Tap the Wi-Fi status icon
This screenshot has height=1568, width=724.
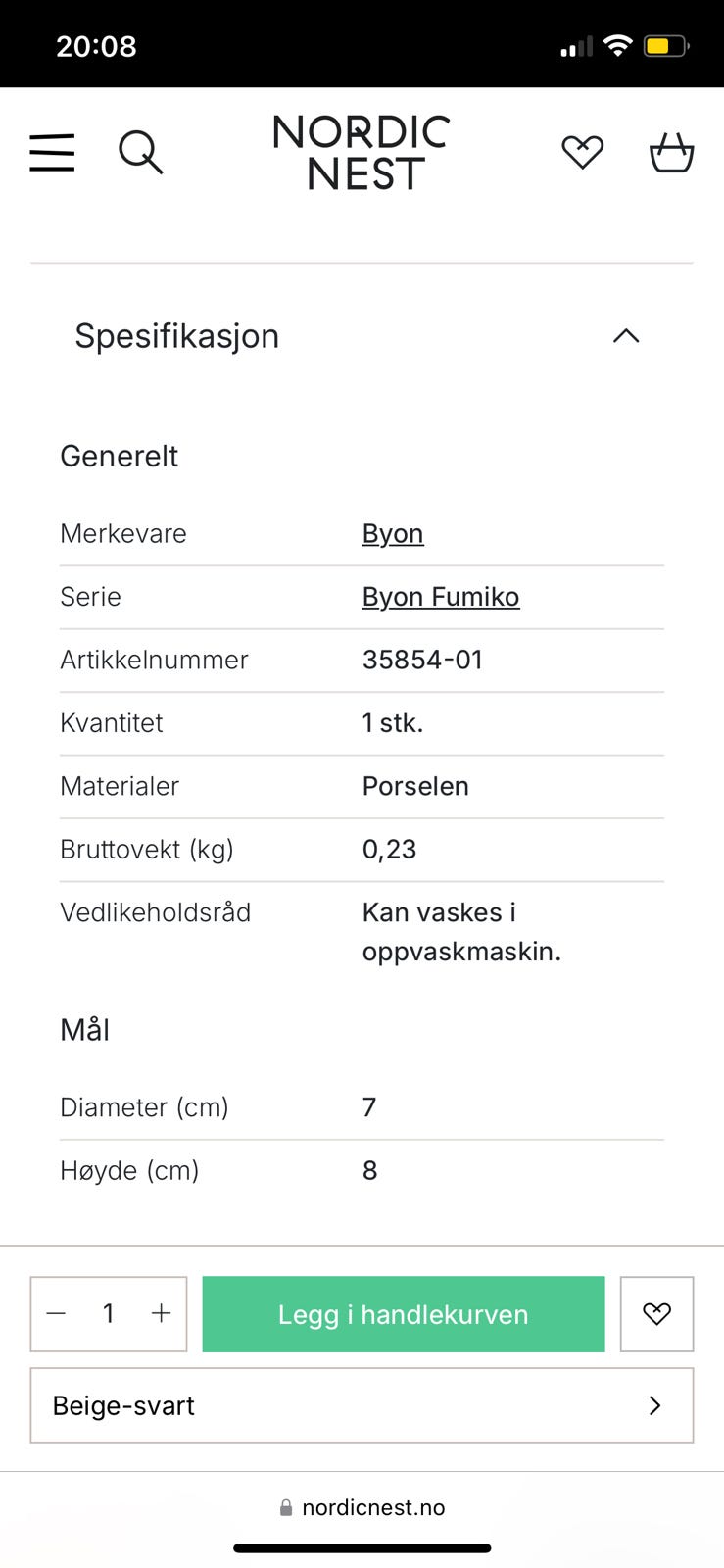coord(617,45)
